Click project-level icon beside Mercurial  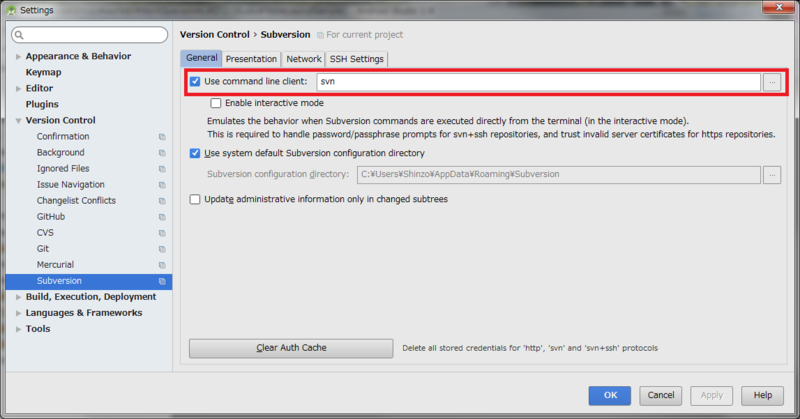(162, 265)
